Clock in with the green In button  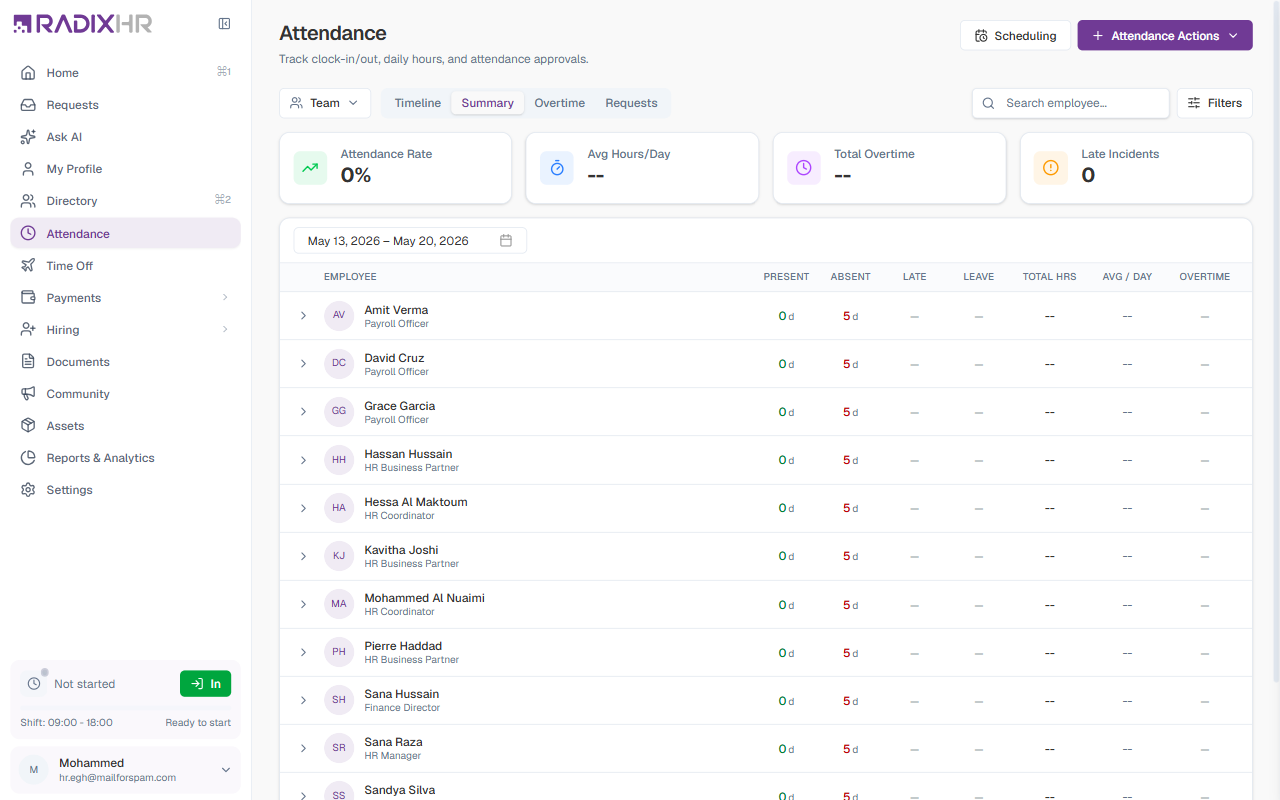pos(205,684)
